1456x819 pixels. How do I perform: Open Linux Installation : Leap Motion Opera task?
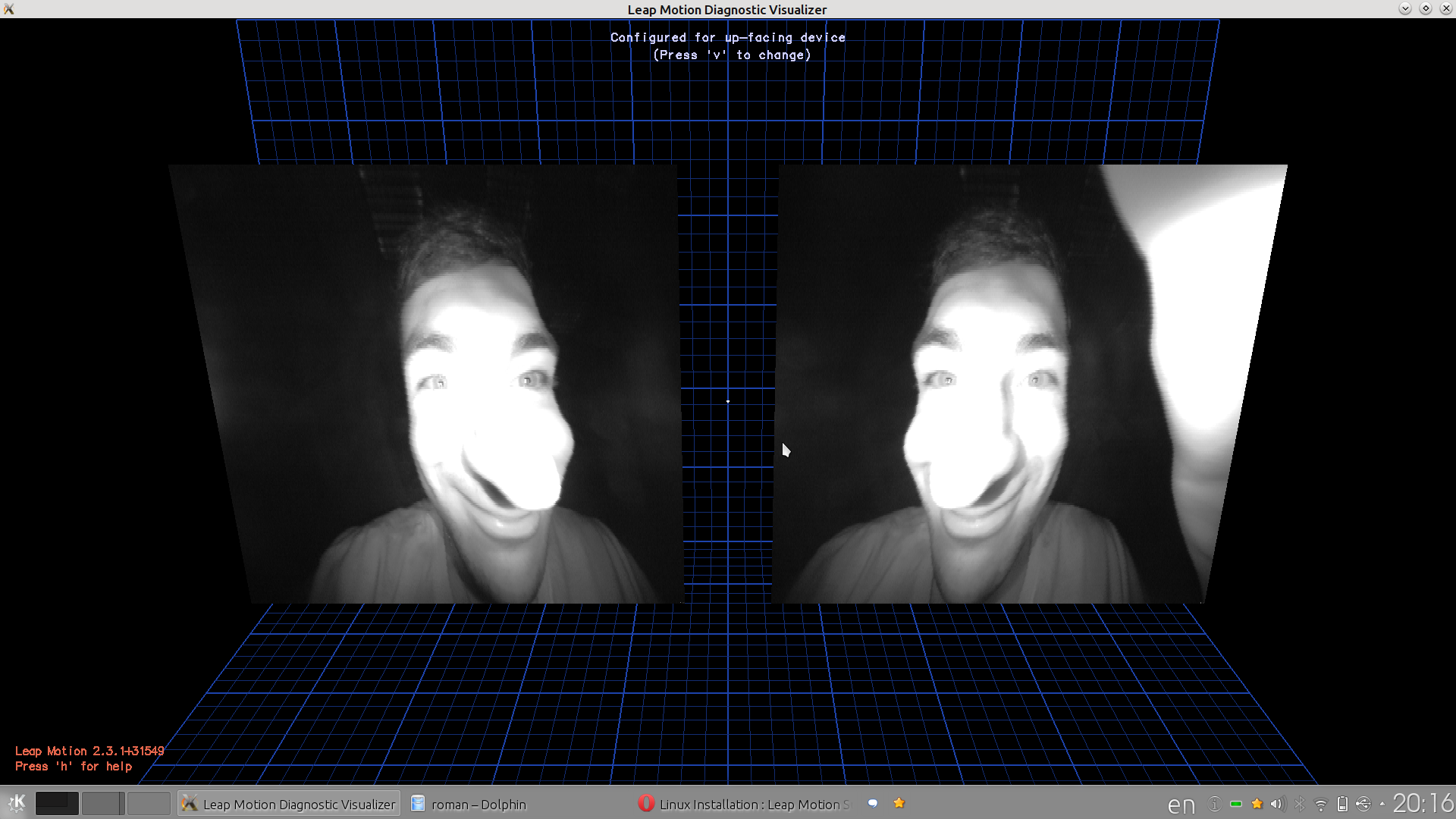(745, 804)
